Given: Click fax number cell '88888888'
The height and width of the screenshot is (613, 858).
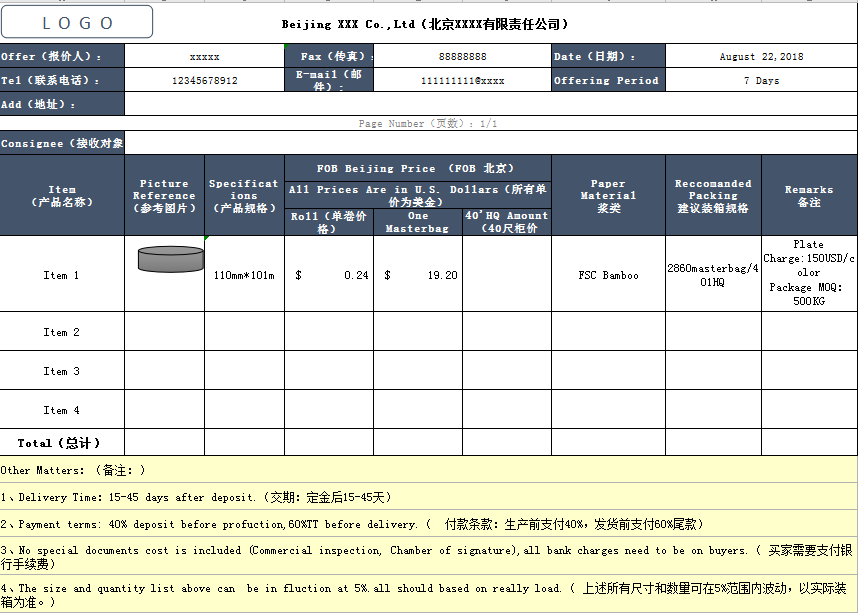Looking at the screenshot, I should 462,56.
